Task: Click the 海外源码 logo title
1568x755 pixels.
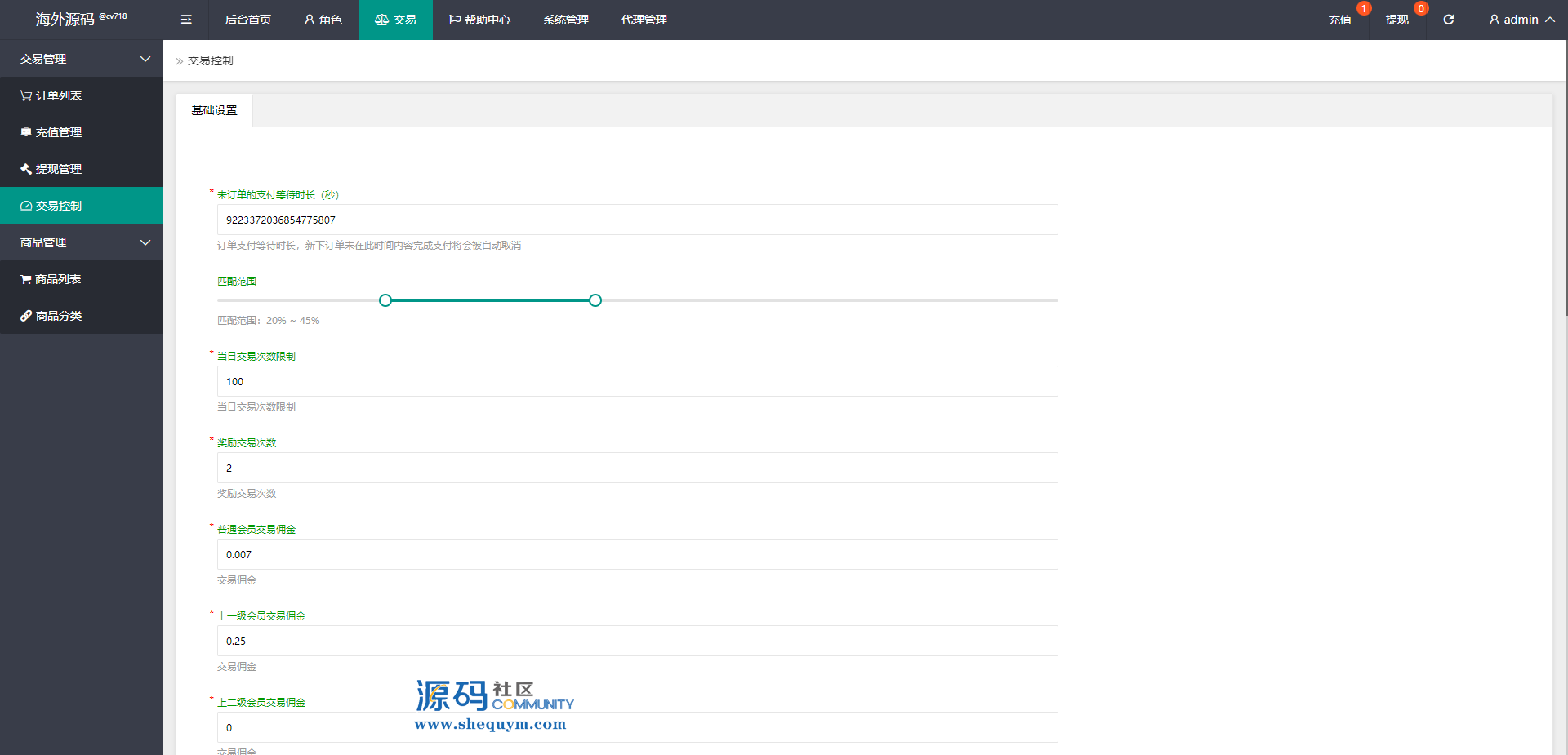Action: coord(81,19)
